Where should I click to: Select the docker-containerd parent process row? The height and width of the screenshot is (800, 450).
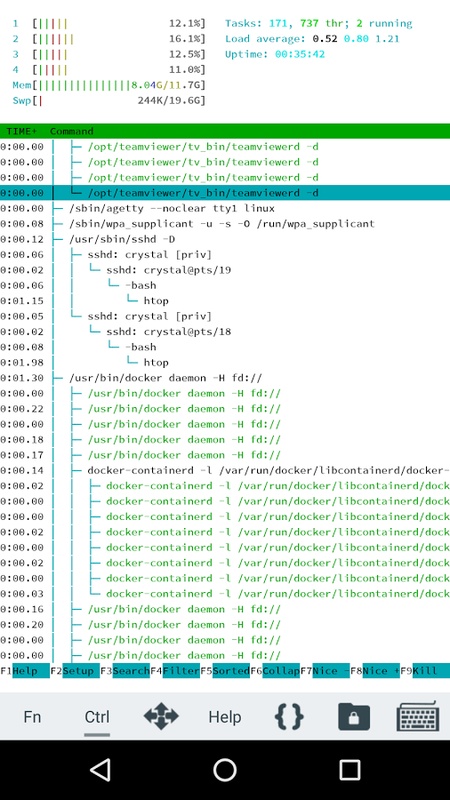click(x=225, y=470)
